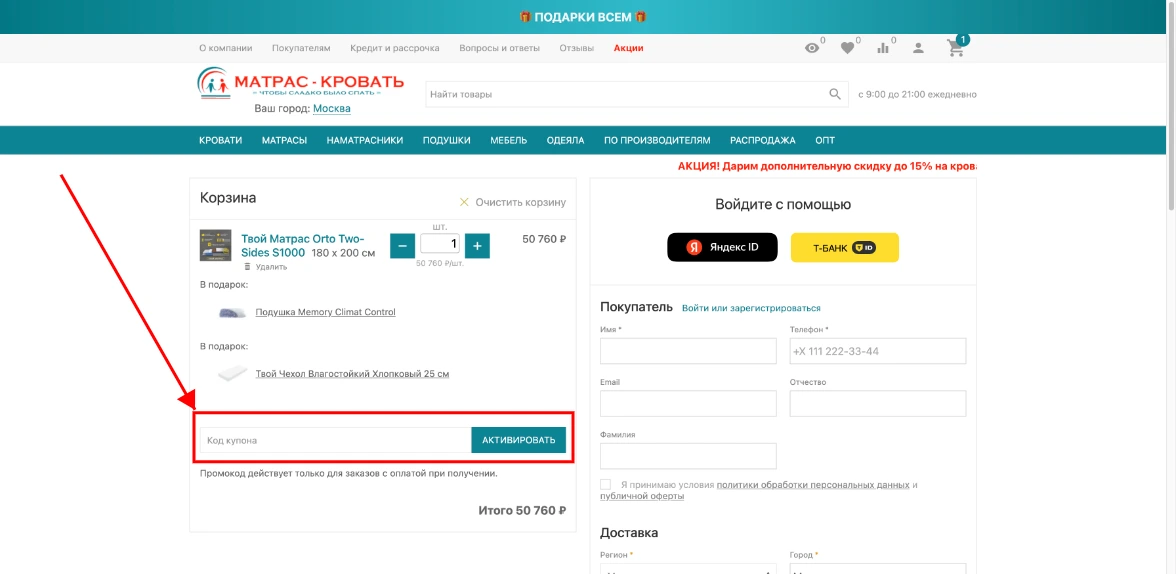Open the viewed items eye icon
1176x574 pixels.
coord(812,48)
